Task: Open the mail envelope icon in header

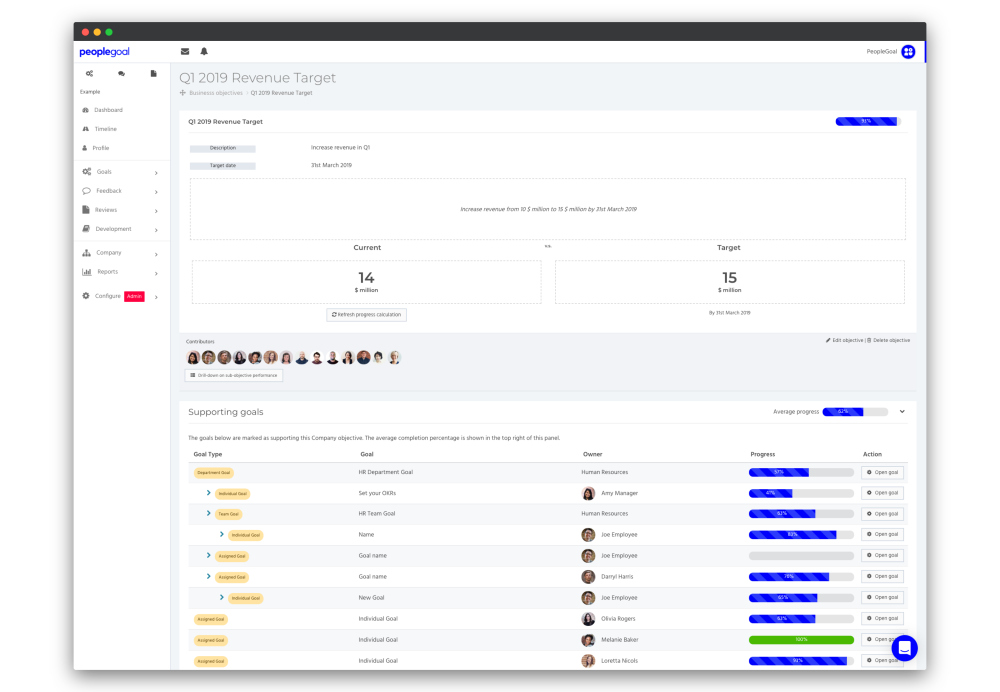Action: 185,52
